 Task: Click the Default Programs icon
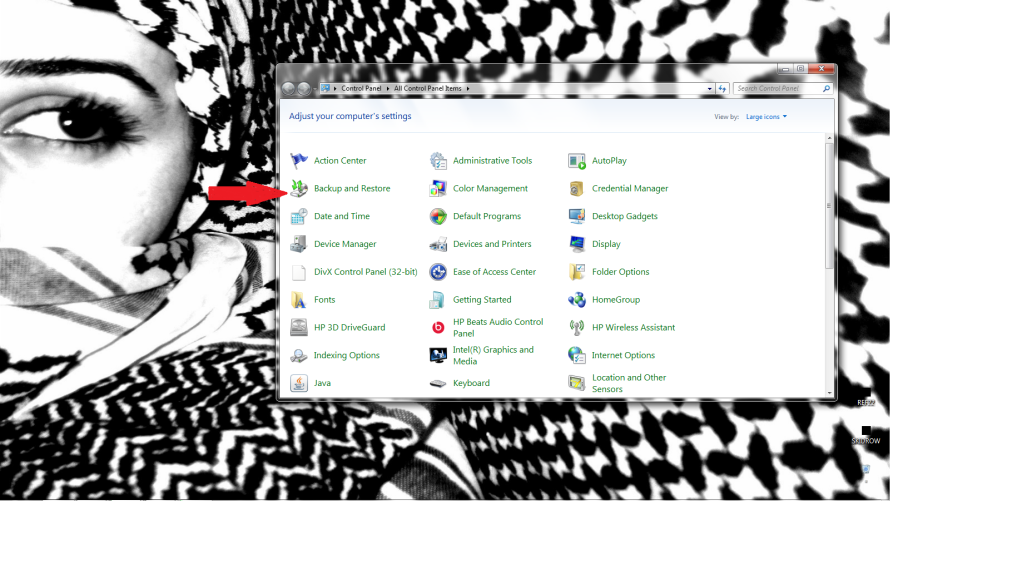pos(438,216)
